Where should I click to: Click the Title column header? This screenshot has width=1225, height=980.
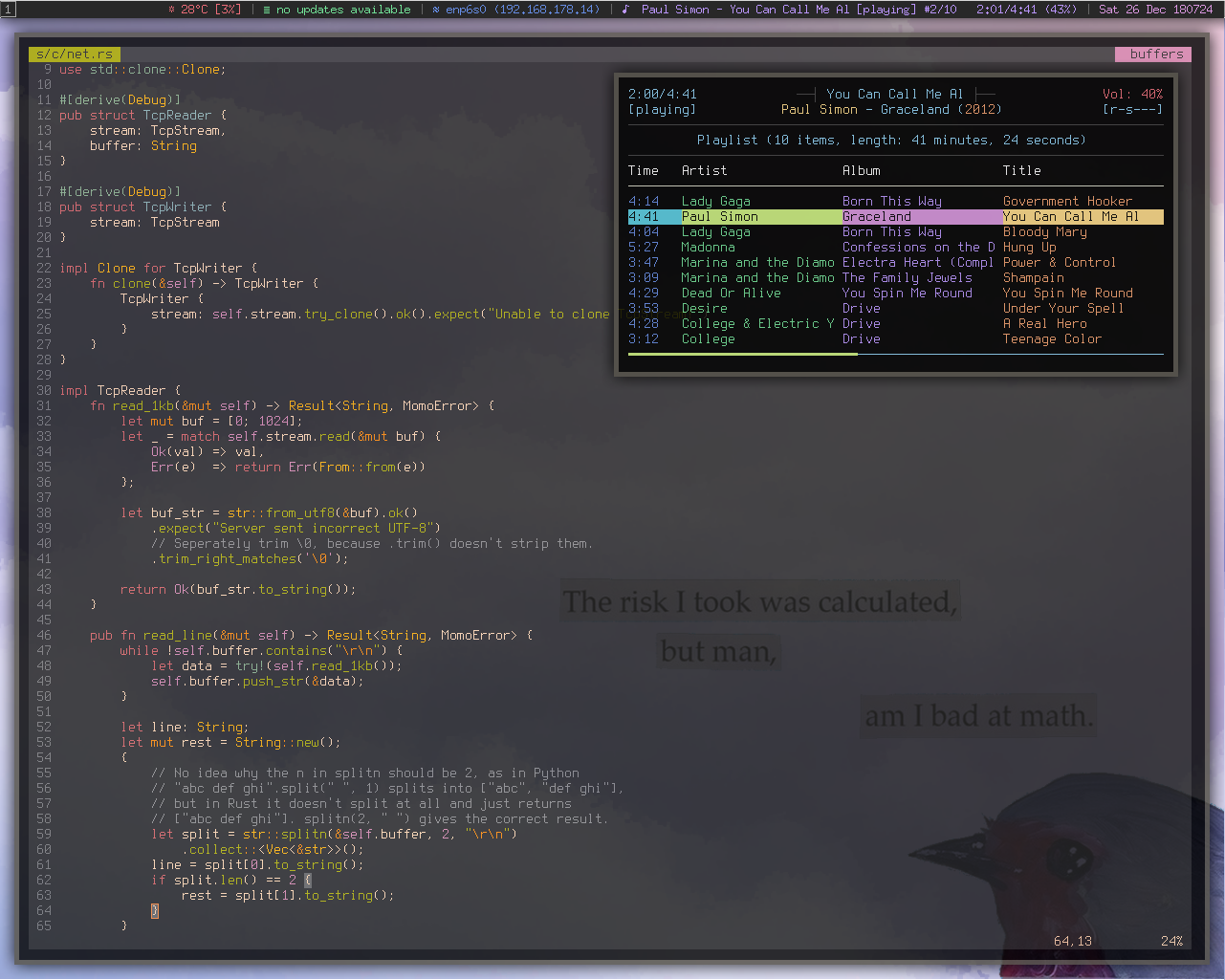(x=1021, y=170)
